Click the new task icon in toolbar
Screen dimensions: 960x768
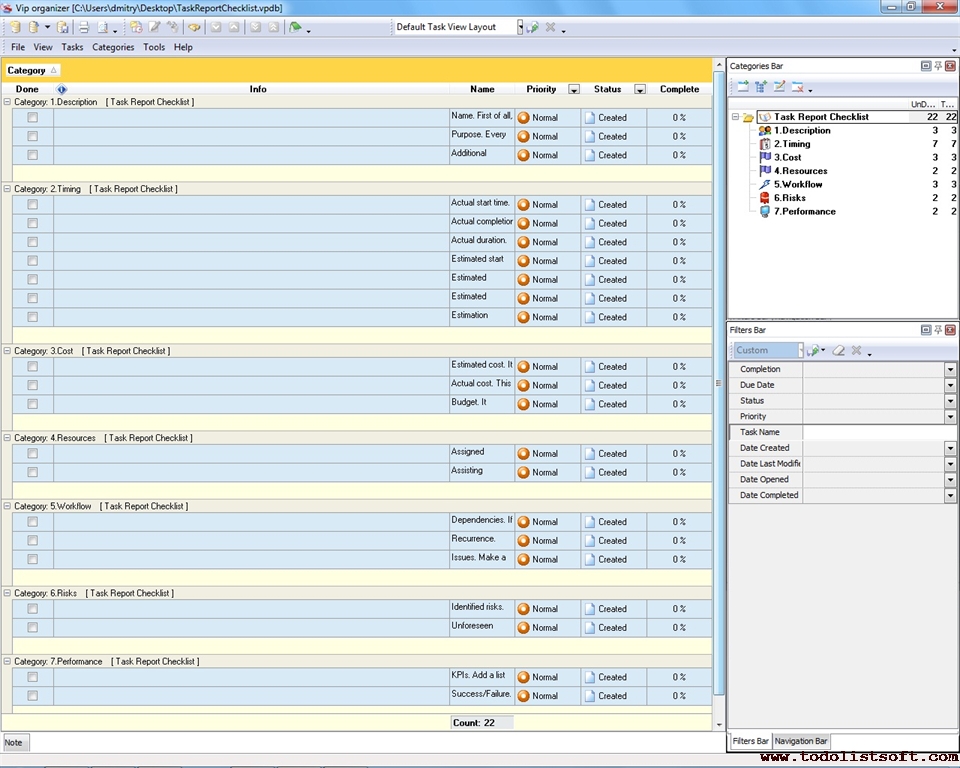[x=136, y=27]
